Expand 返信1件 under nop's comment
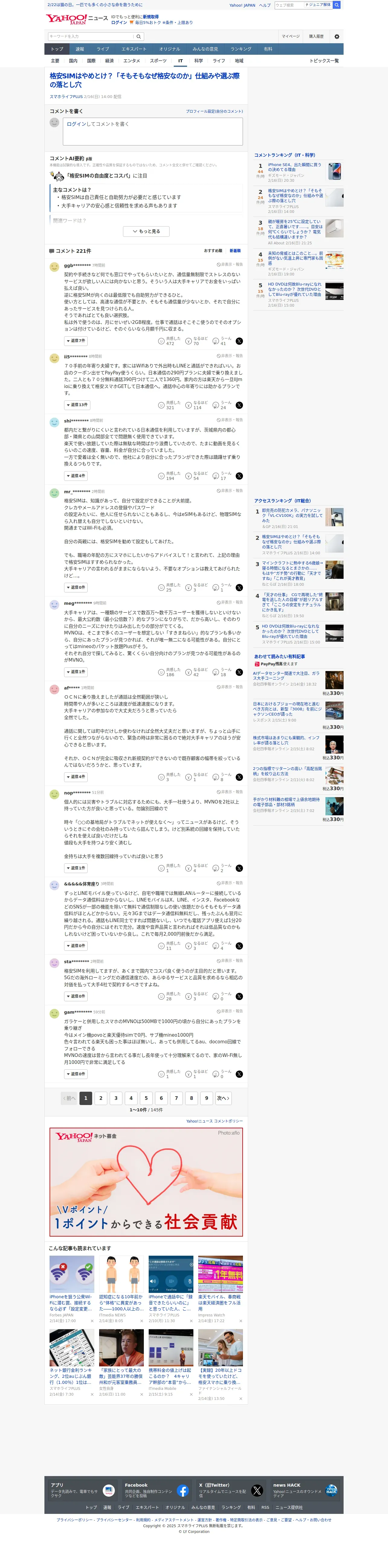388x1568 pixels. [x=76, y=868]
